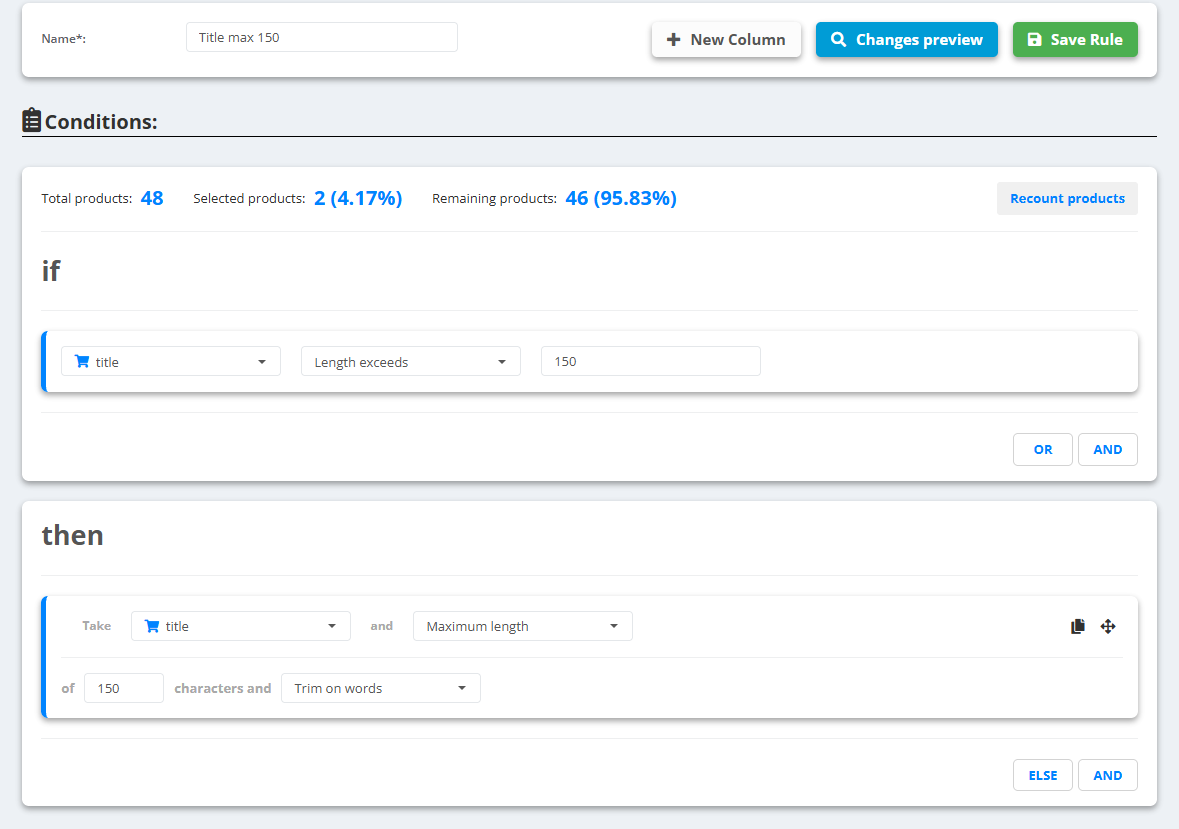
Task: Click the Conditions: heading
Action: coord(101,122)
